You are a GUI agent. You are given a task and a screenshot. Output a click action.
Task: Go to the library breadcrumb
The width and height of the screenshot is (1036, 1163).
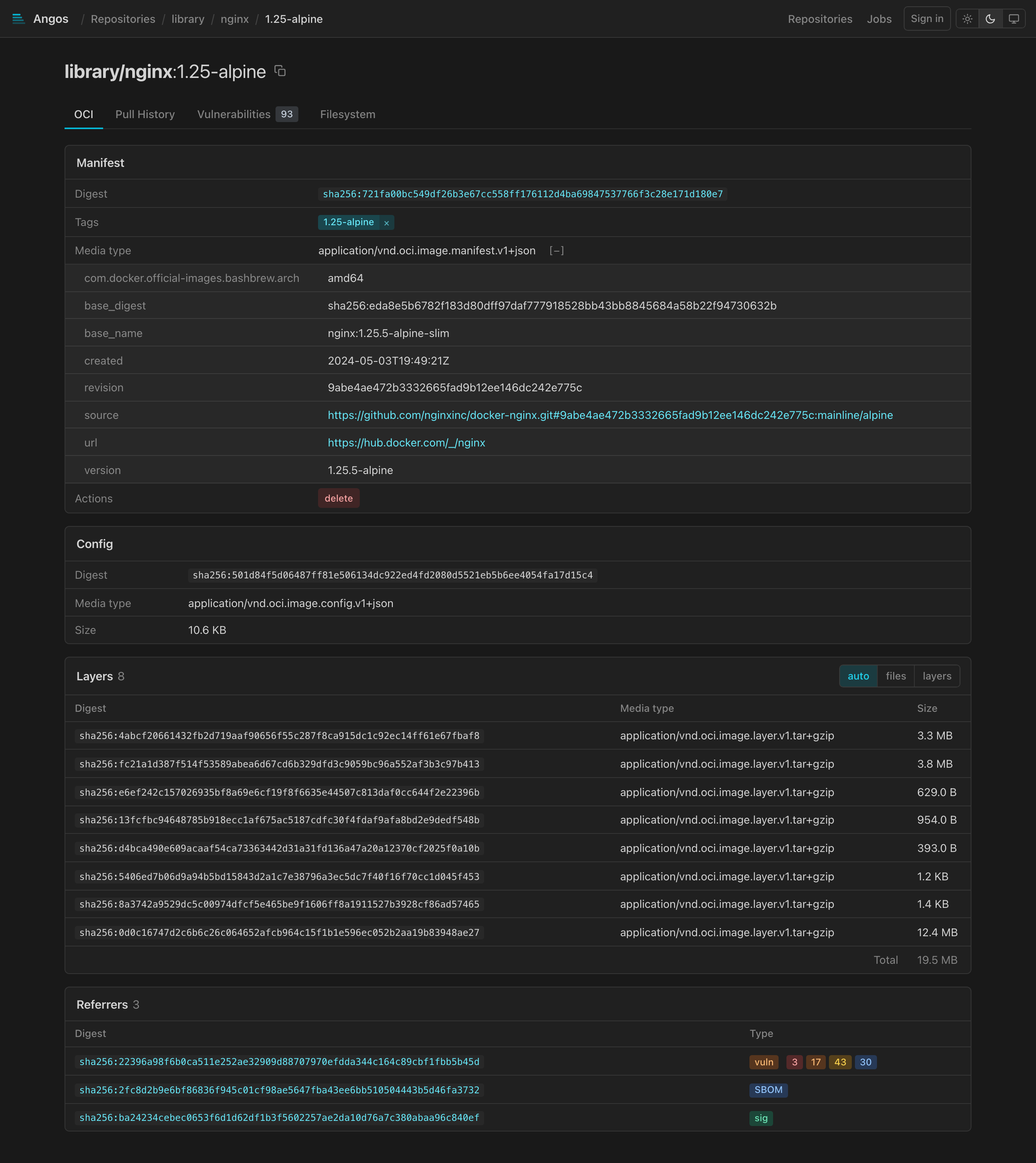click(x=188, y=19)
